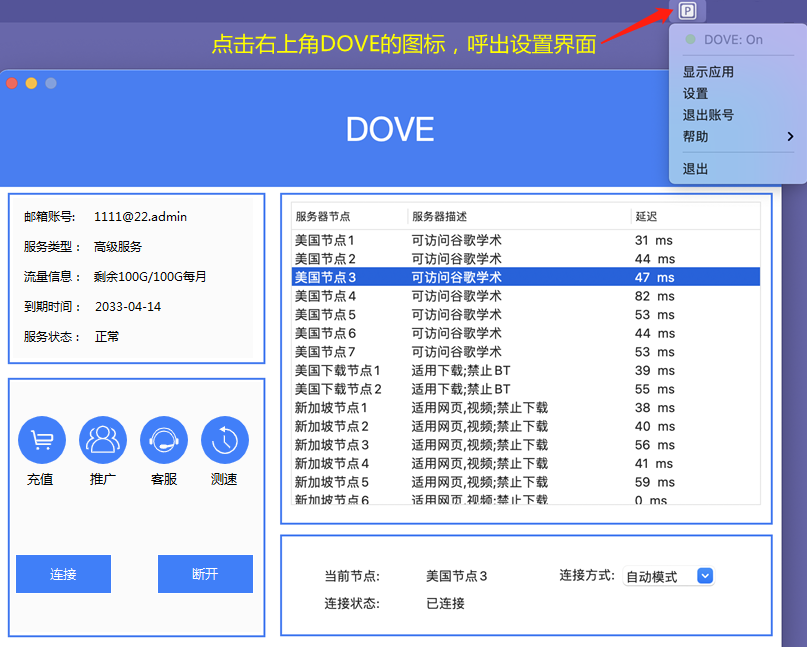This screenshot has width=807, height=647.
Task: Click the green DOVE: On status dot
Action: [x=690, y=40]
